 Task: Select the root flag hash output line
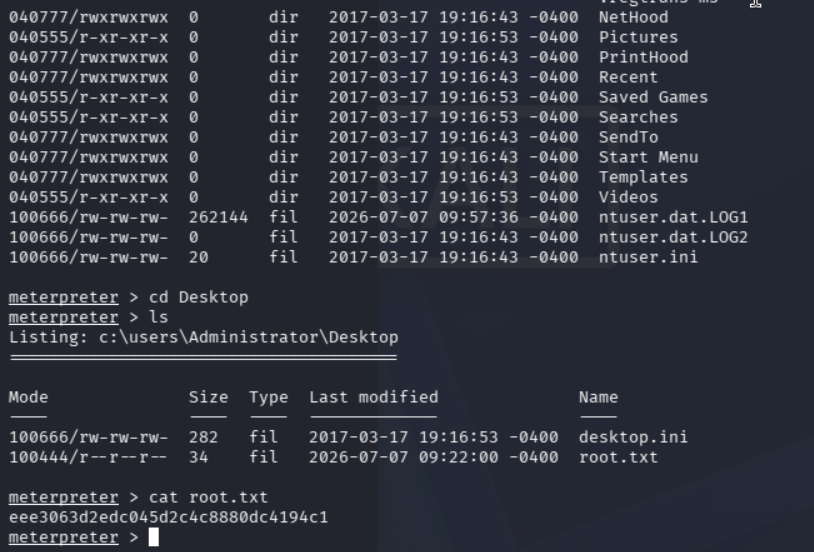tap(169, 517)
